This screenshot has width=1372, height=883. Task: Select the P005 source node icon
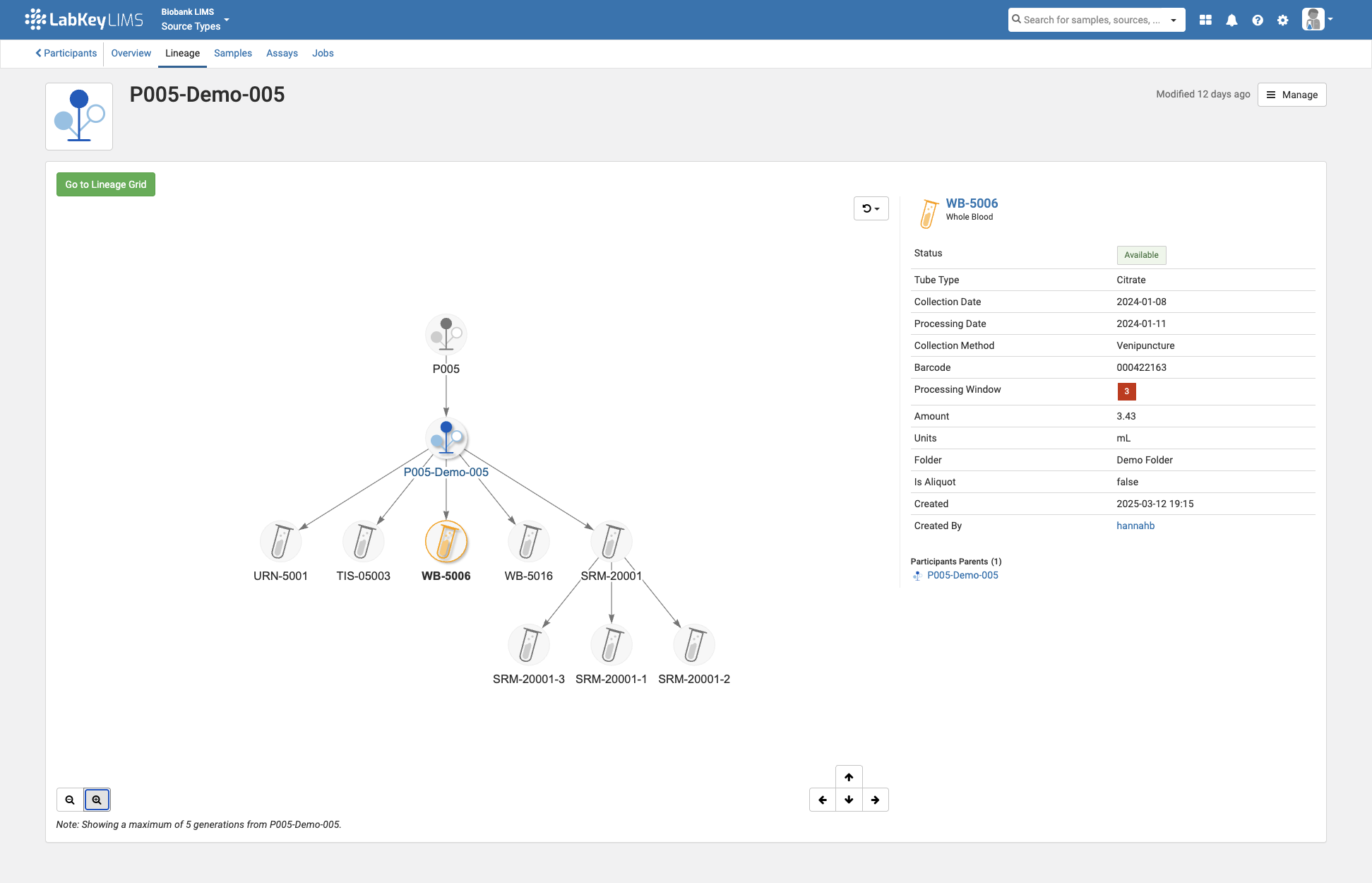pos(446,334)
